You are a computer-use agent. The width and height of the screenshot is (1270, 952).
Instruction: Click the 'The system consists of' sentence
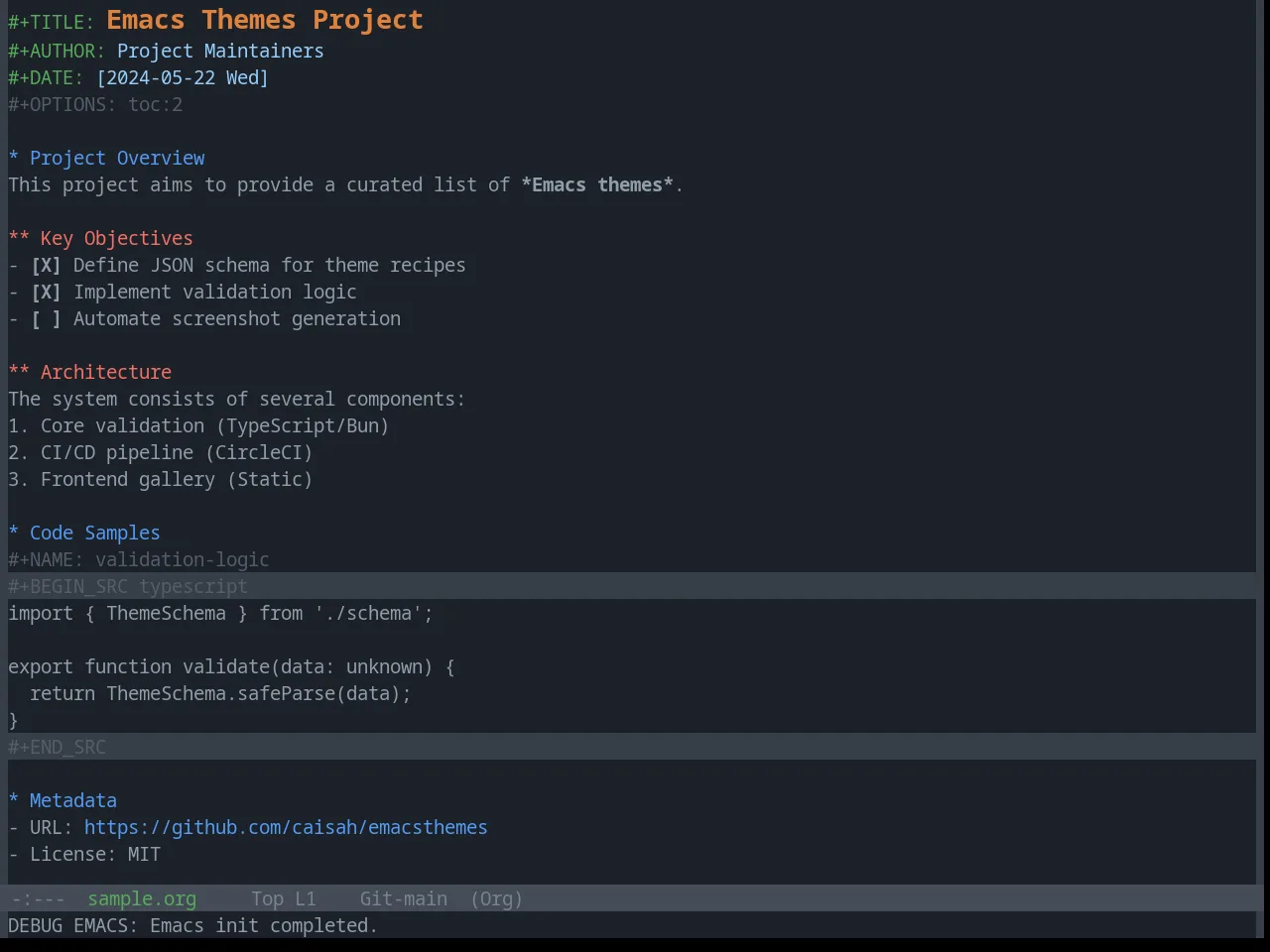[x=236, y=399]
